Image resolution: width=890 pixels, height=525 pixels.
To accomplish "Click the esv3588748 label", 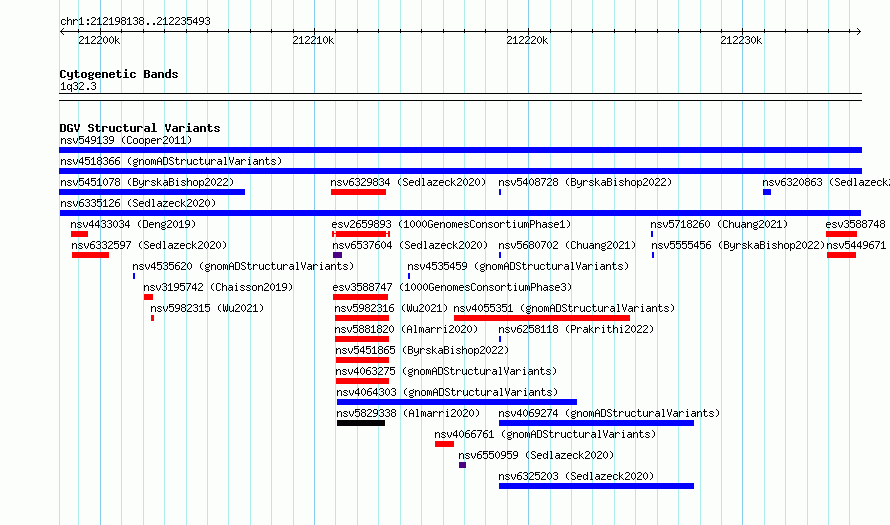I will pyautogui.click(x=855, y=224).
